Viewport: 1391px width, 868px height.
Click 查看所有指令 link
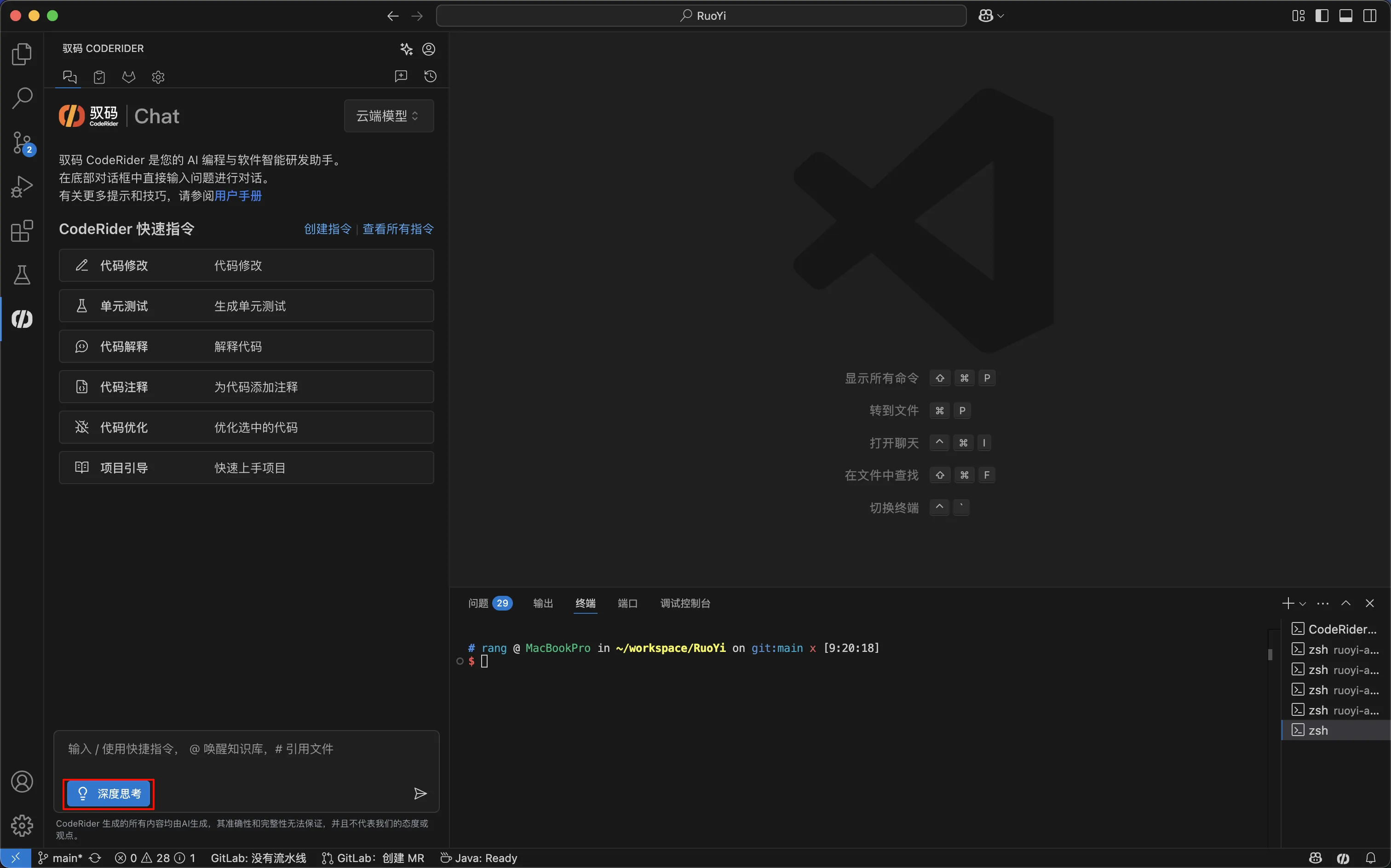[x=397, y=229]
